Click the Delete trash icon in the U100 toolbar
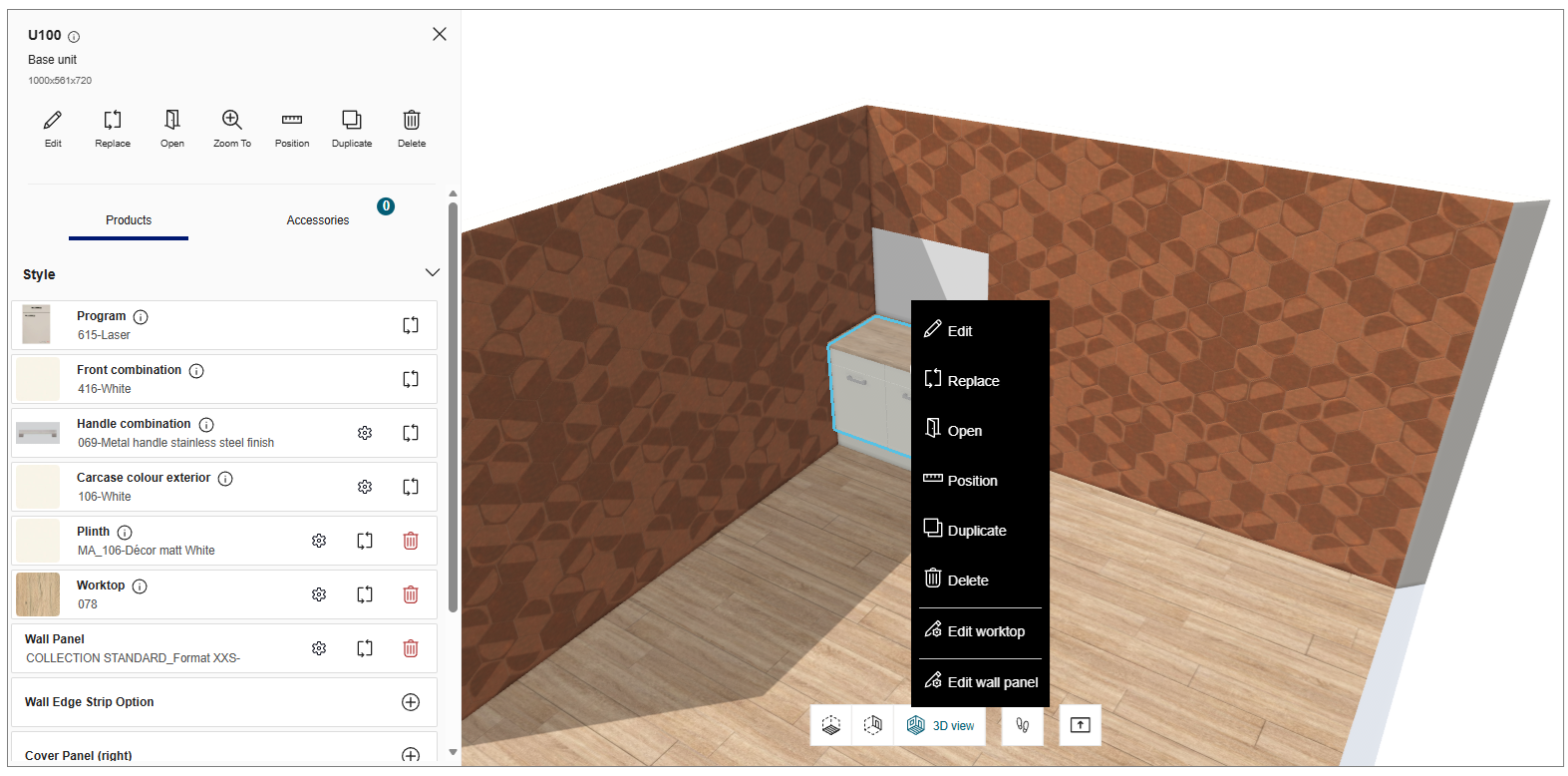 coord(412,121)
